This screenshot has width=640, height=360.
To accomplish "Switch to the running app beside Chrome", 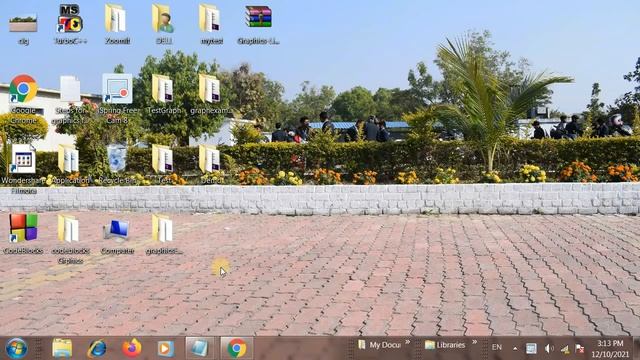I will coord(200,348).
